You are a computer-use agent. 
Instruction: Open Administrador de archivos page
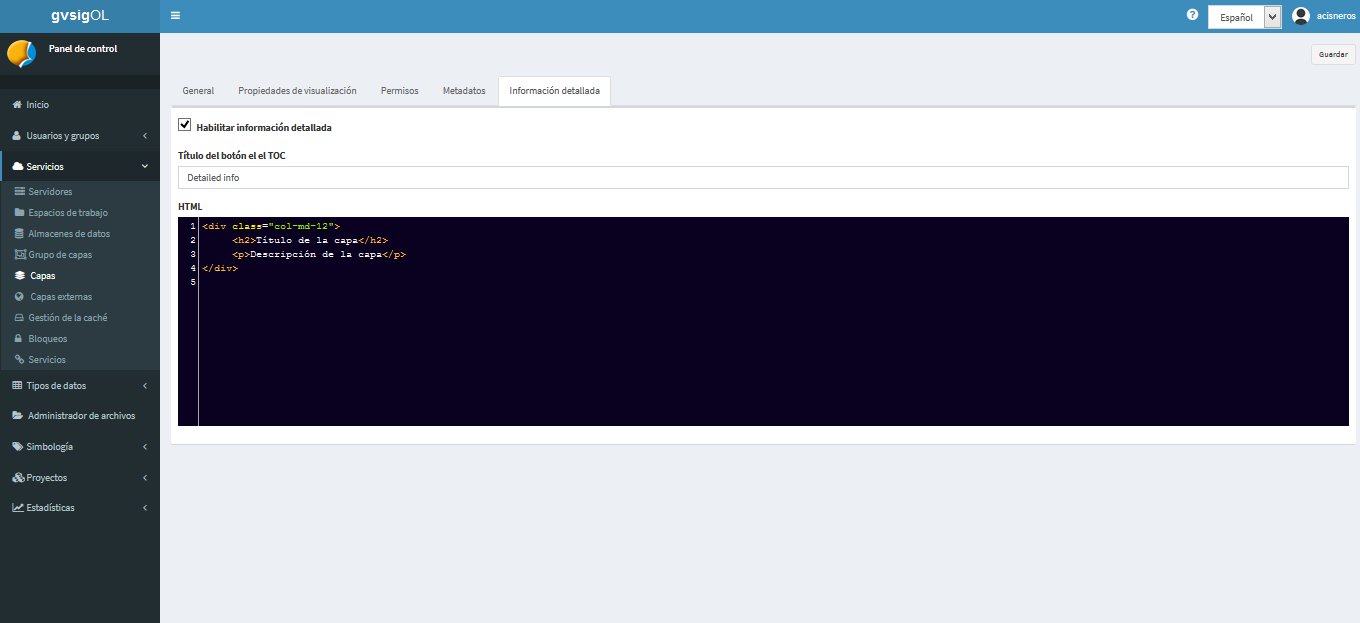point(80,416)
